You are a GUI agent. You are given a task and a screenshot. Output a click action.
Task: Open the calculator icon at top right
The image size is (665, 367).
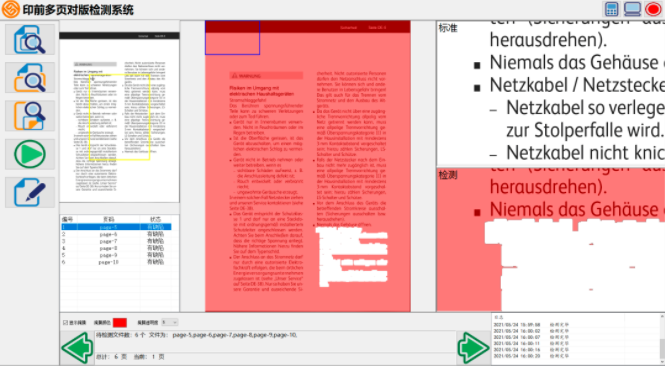(x=611, y=9)
